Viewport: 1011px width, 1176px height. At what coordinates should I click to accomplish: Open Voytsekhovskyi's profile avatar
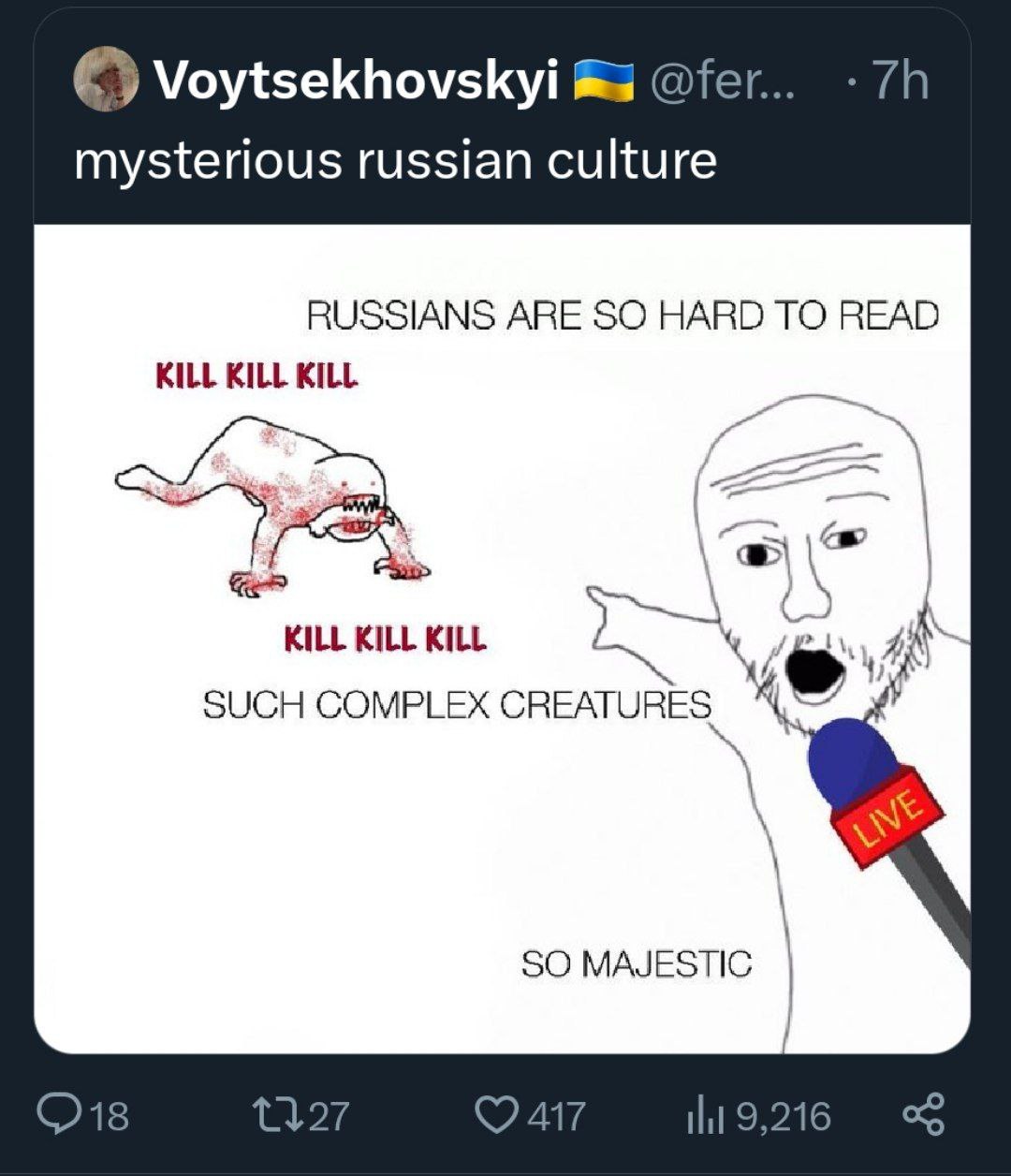point(105,79)
